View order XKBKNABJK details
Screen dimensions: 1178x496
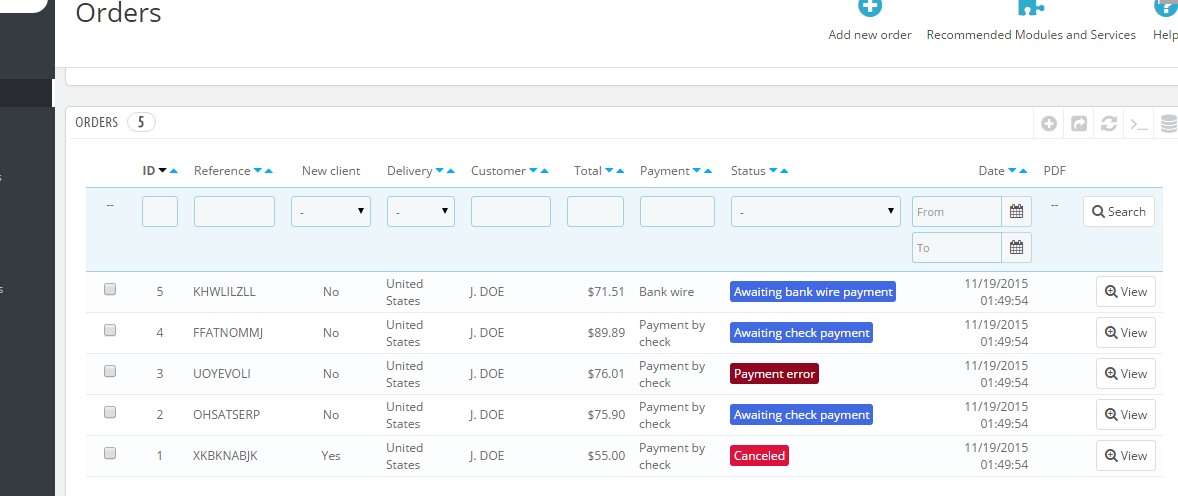tap(1125, 455)
